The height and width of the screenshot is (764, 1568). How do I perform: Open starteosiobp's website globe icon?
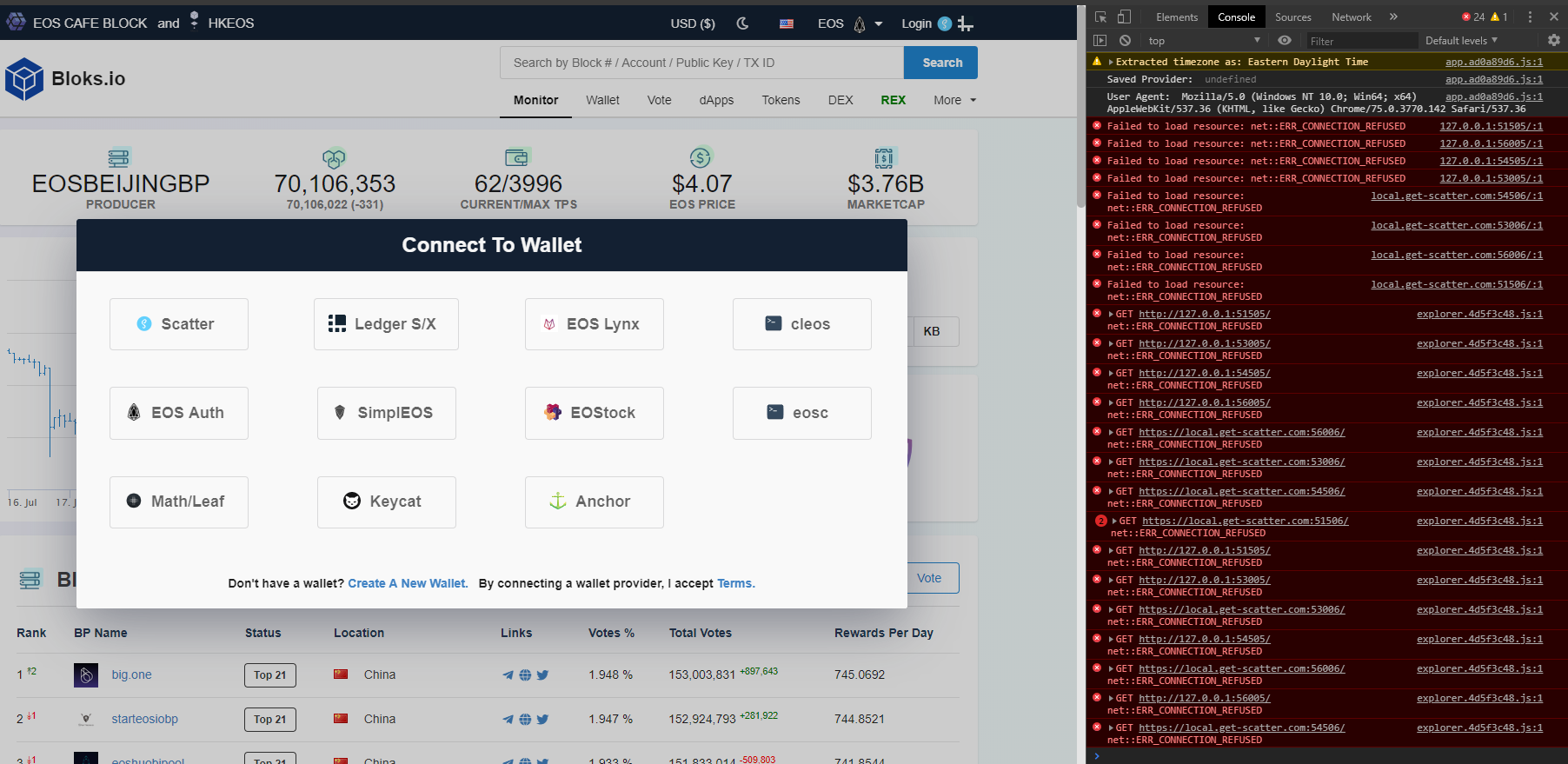pyautogui.click(x=525, y=720)
